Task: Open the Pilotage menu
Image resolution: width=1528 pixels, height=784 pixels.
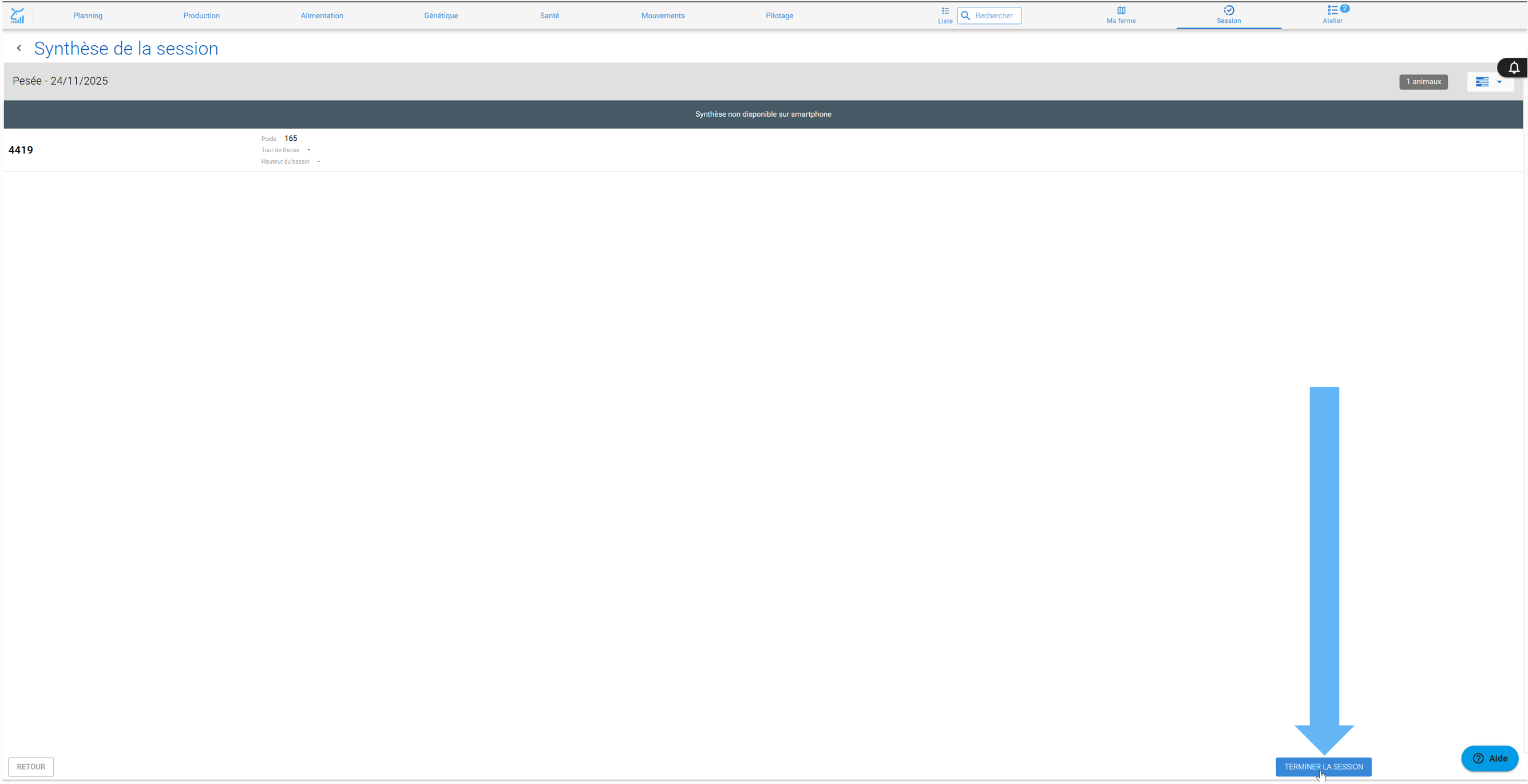Action: pos(779,16)
